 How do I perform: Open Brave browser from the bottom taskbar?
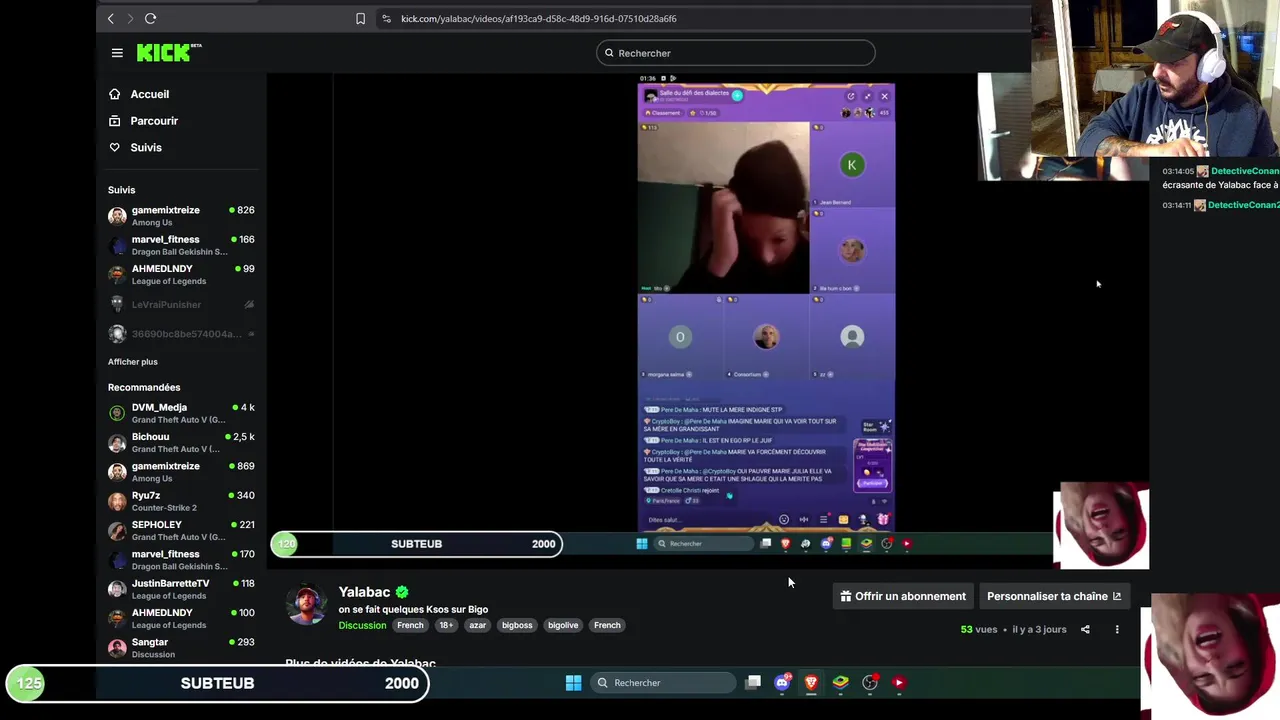(811, 683)
